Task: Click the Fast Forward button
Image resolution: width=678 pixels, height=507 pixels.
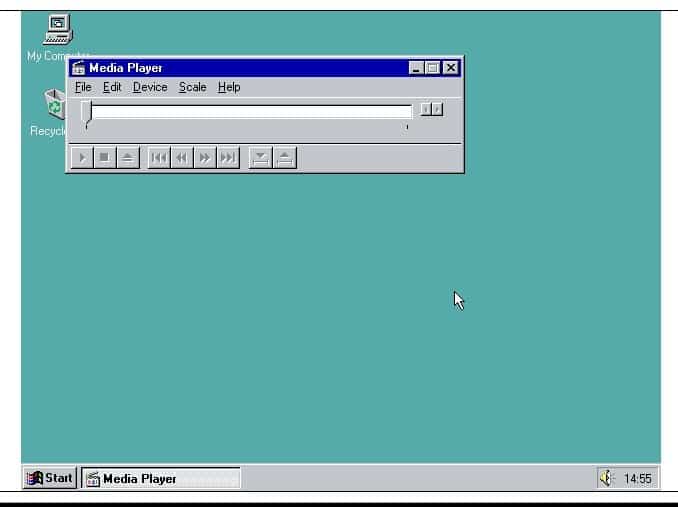Action: click(x=205, y=158)
